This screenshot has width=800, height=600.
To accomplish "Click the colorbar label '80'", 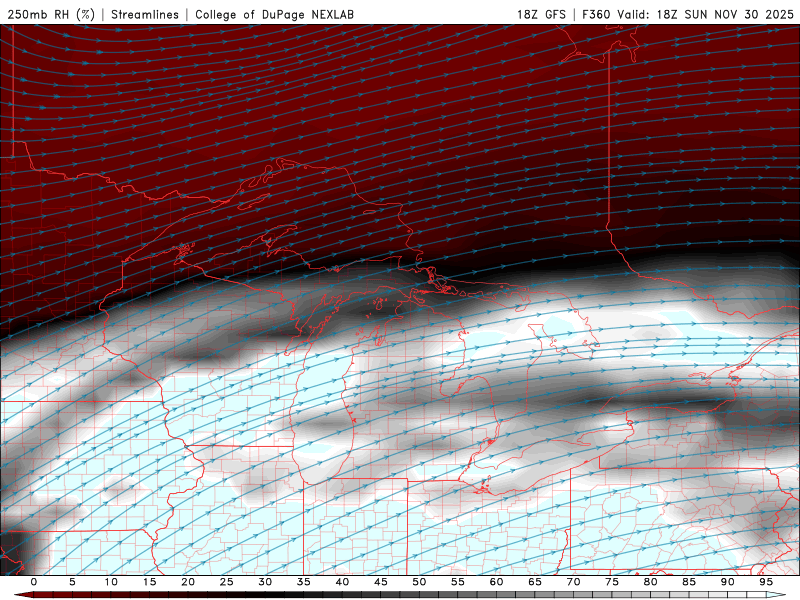I will coord(650,582).
